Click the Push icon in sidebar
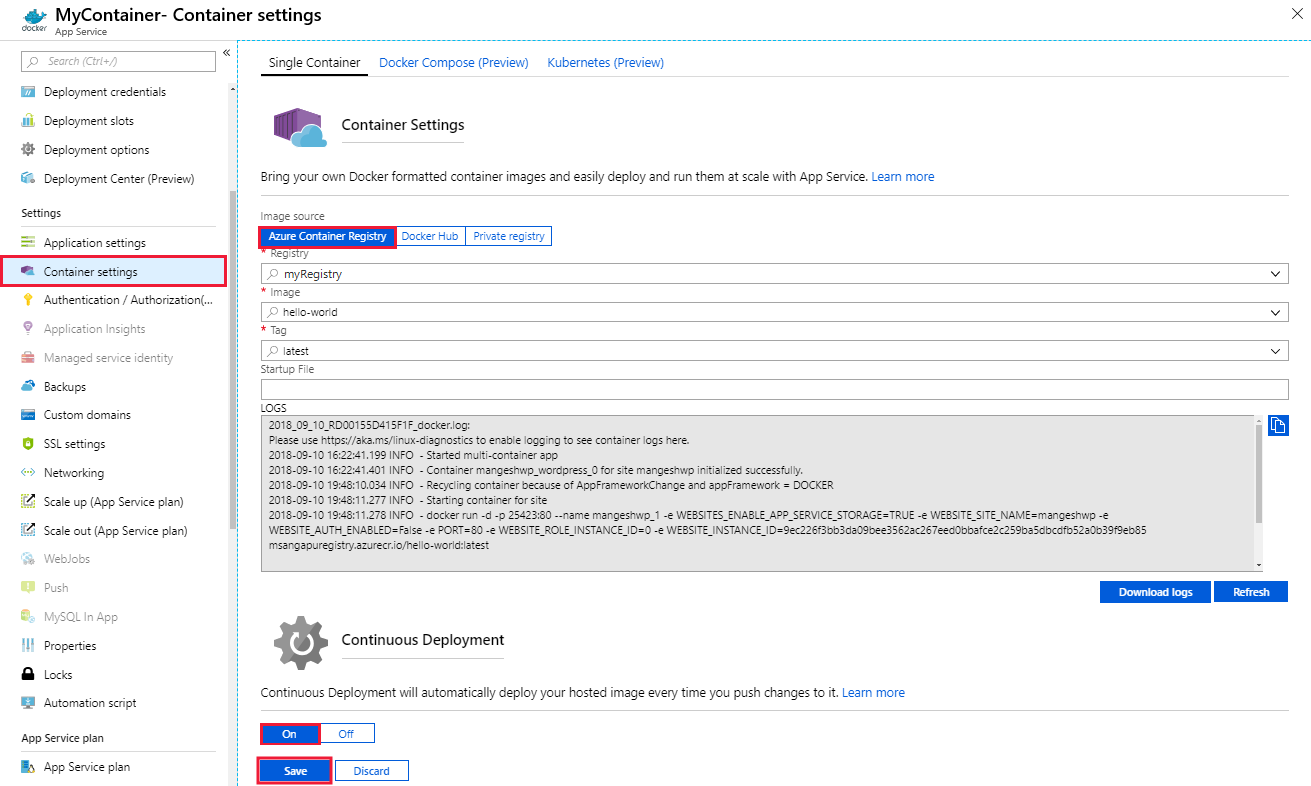 click(x=28, y=588)
